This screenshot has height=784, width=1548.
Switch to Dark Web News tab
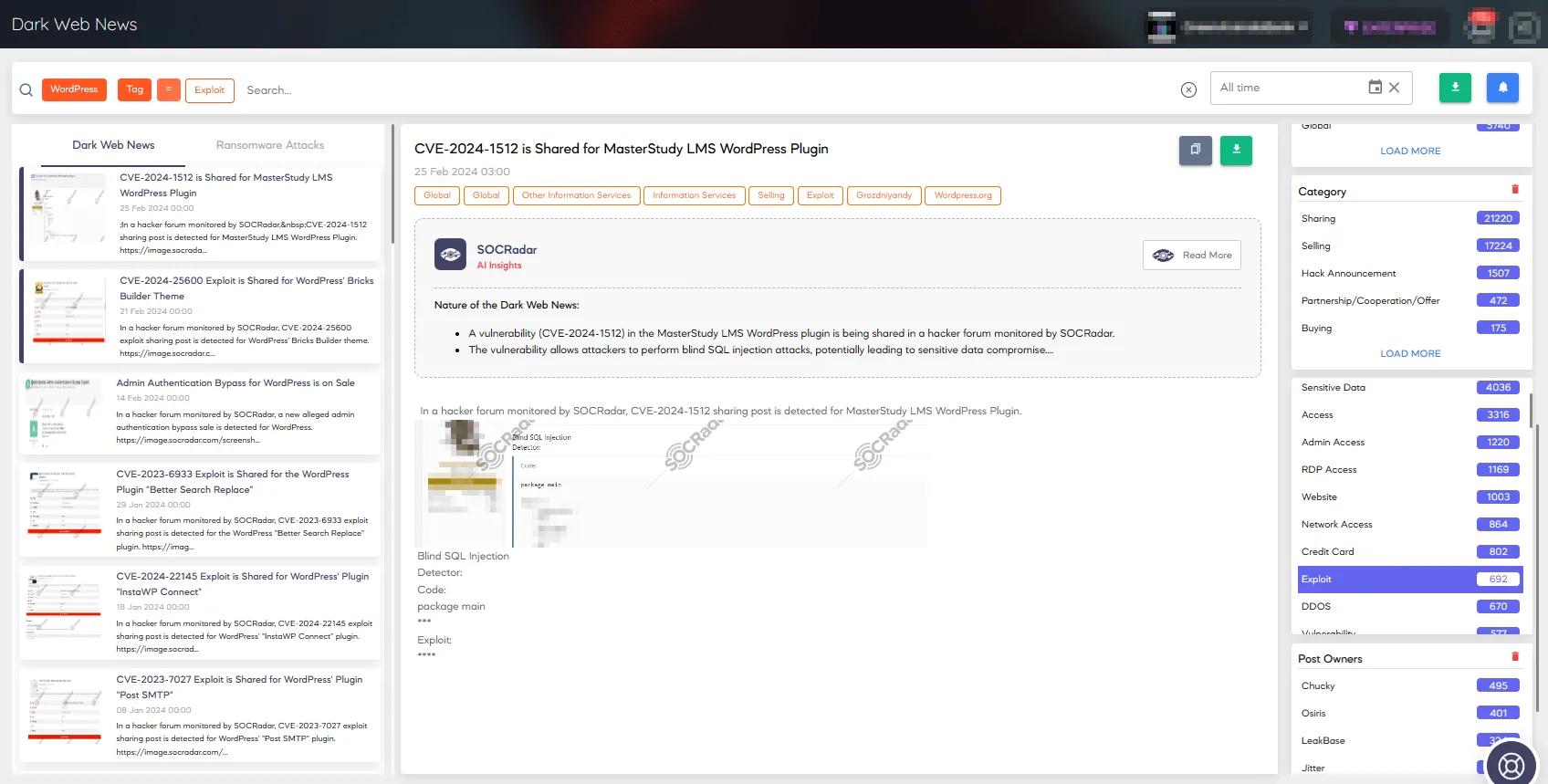tap(113, 145)
